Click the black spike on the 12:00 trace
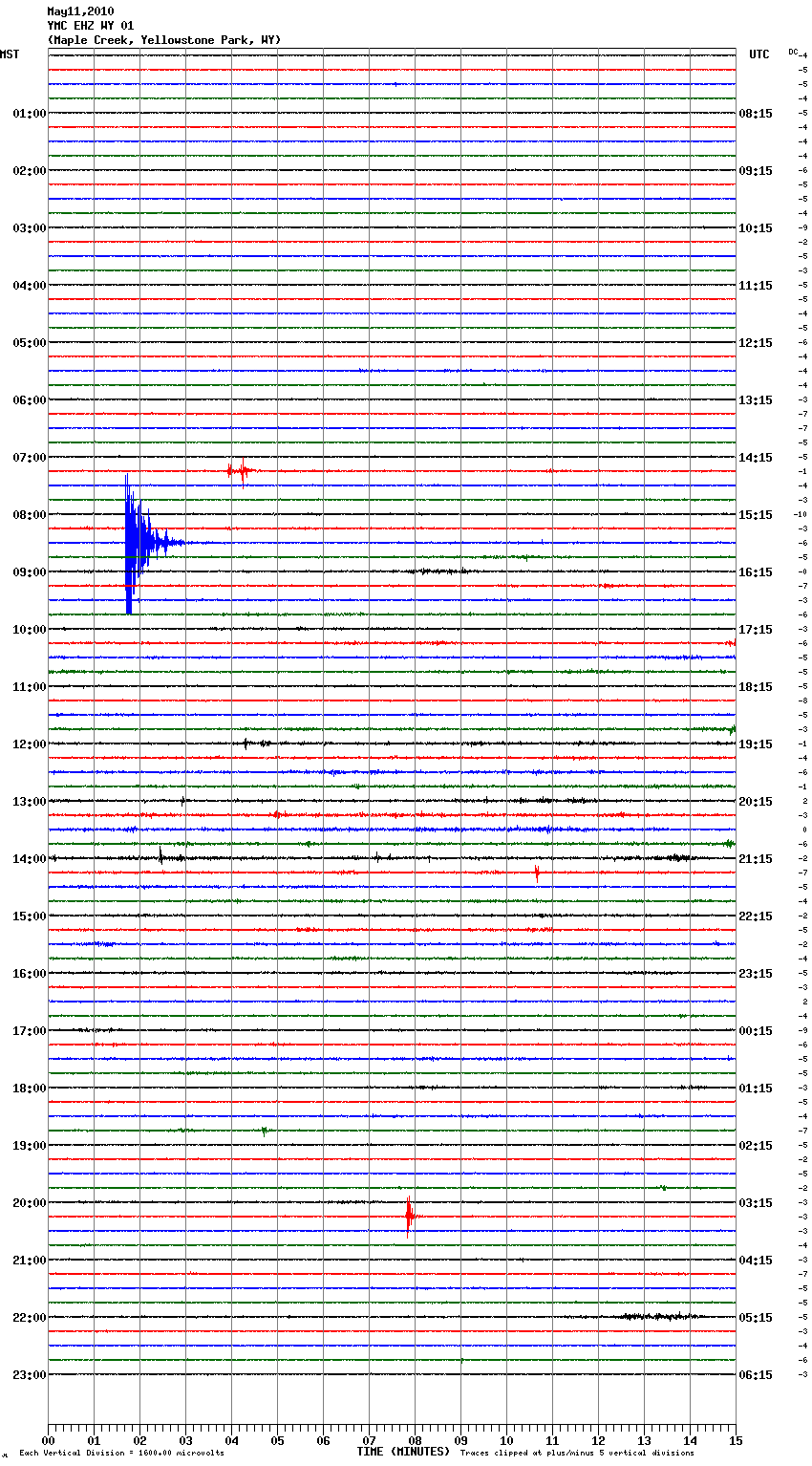 246,744
